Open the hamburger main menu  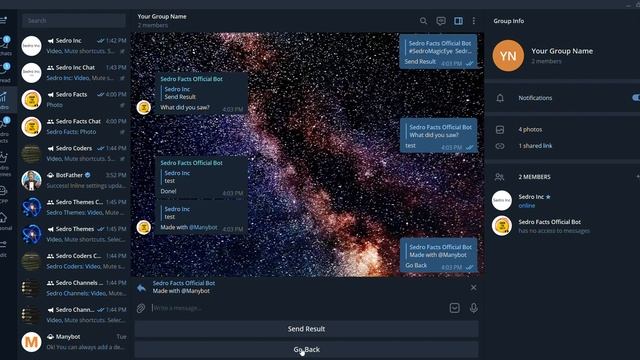[x=4, y=20]
